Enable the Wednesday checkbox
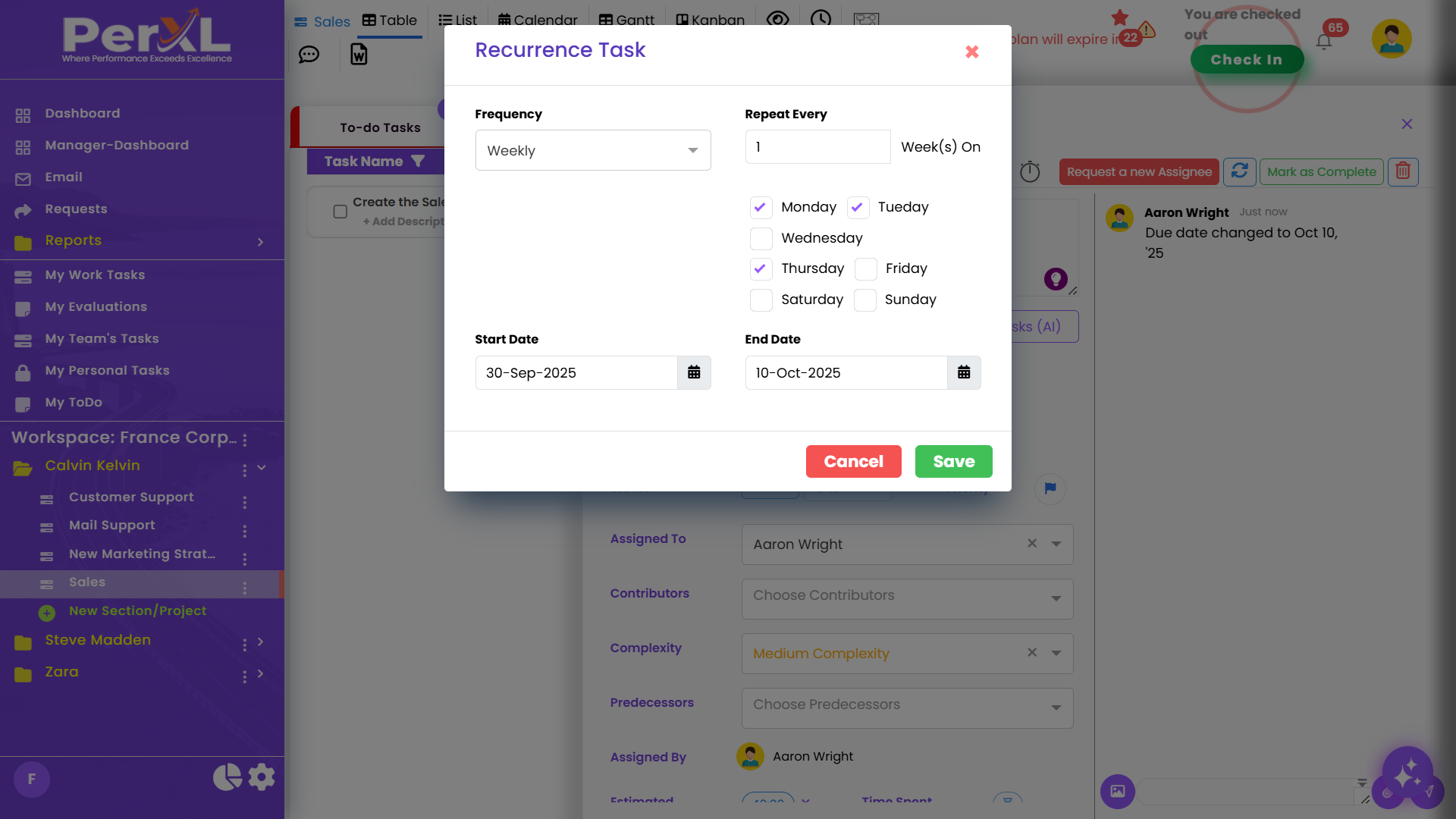 pos(761,238)
